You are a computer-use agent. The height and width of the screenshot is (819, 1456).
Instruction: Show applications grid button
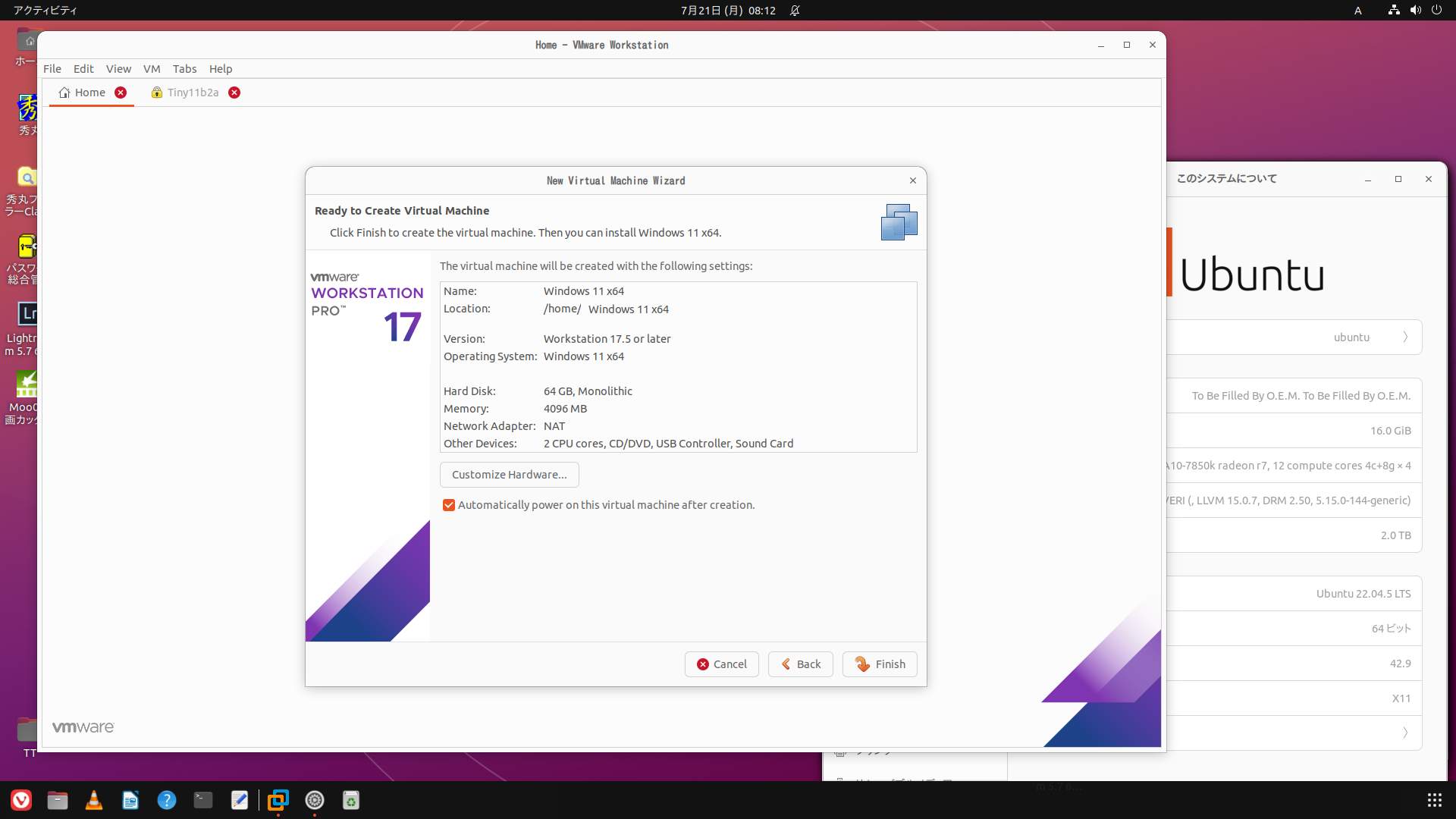coord(1434,800)
